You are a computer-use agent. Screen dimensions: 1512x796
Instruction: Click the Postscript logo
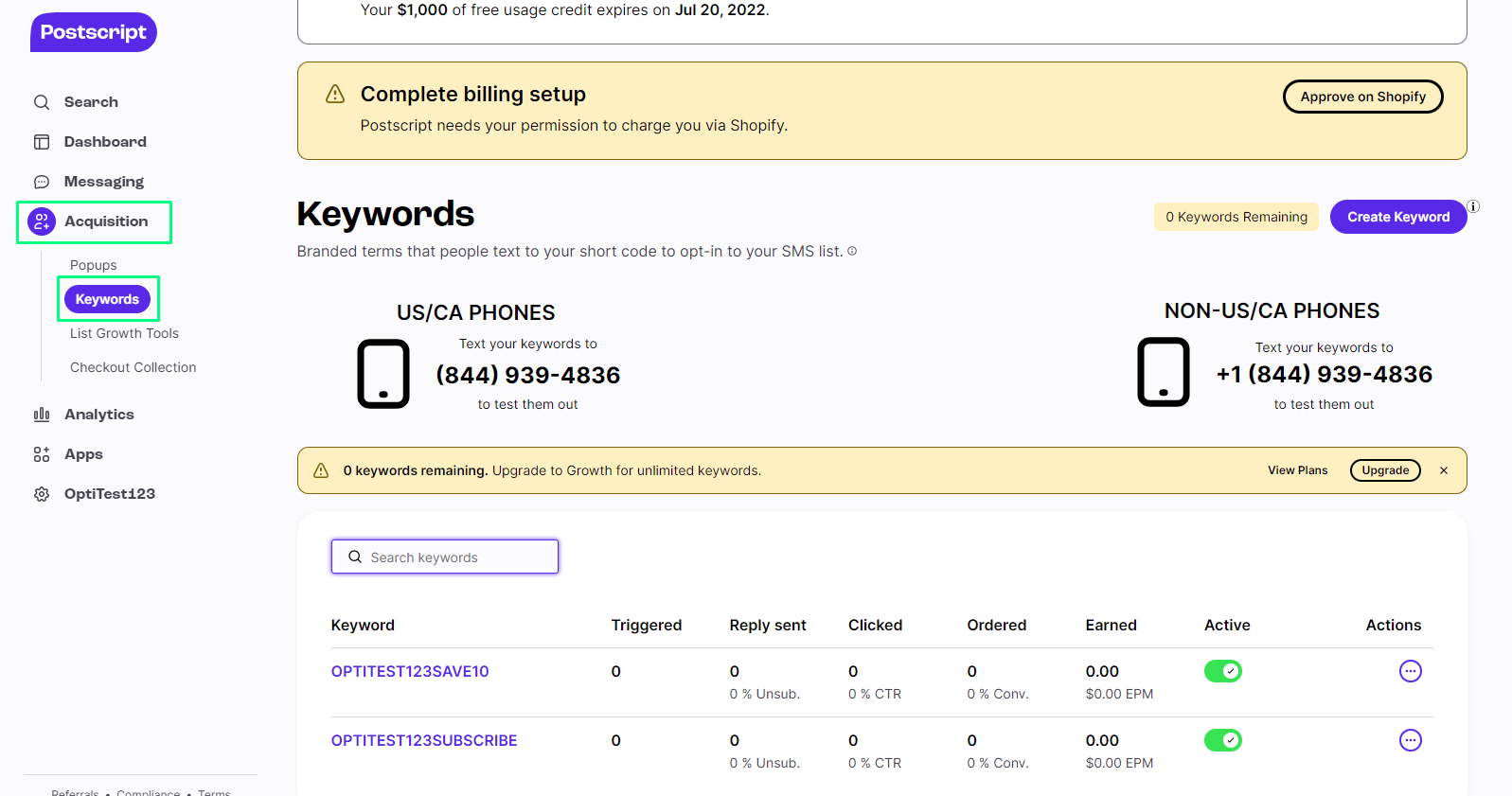coord(93,32)
